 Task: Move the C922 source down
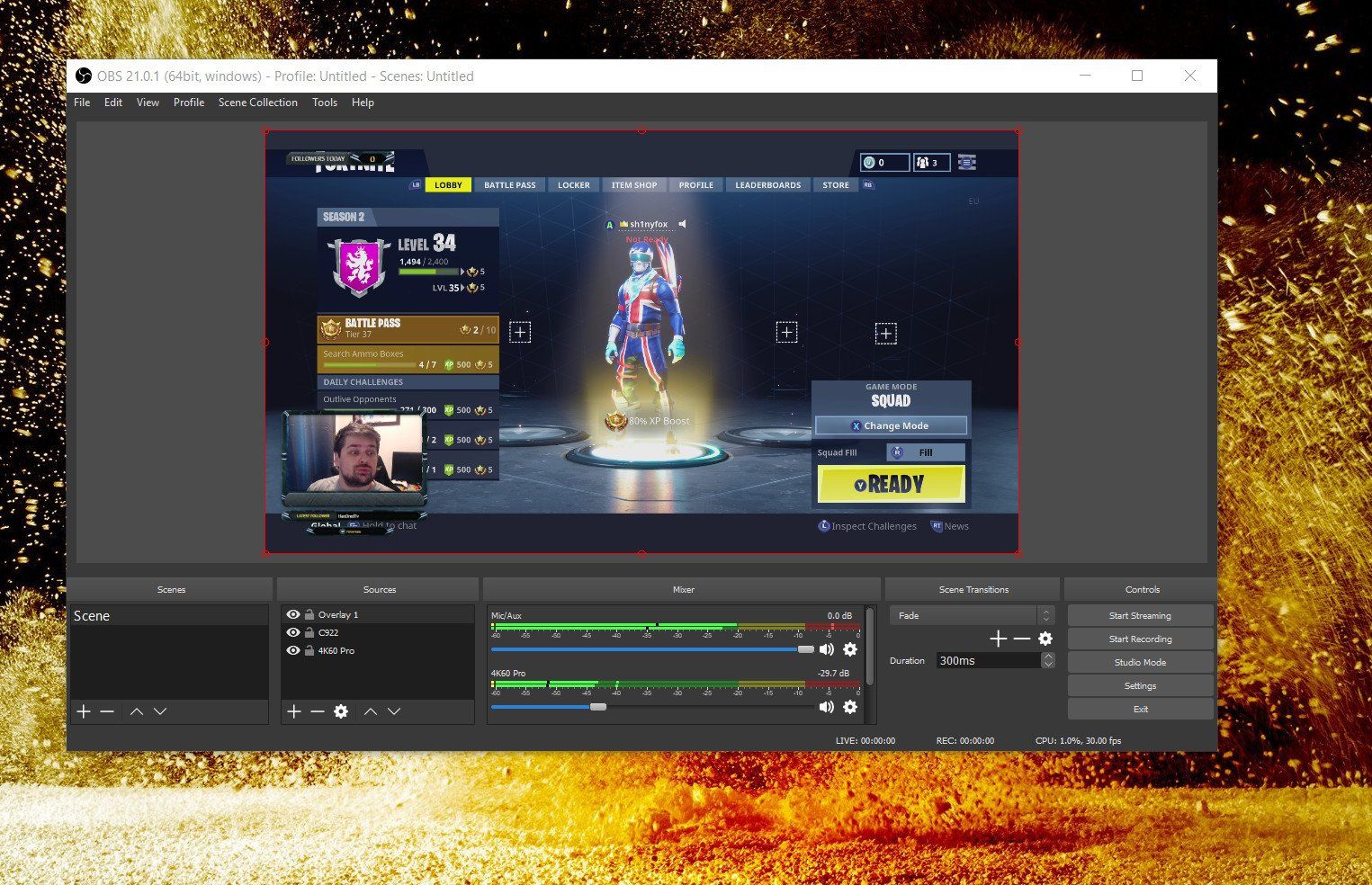394,711
